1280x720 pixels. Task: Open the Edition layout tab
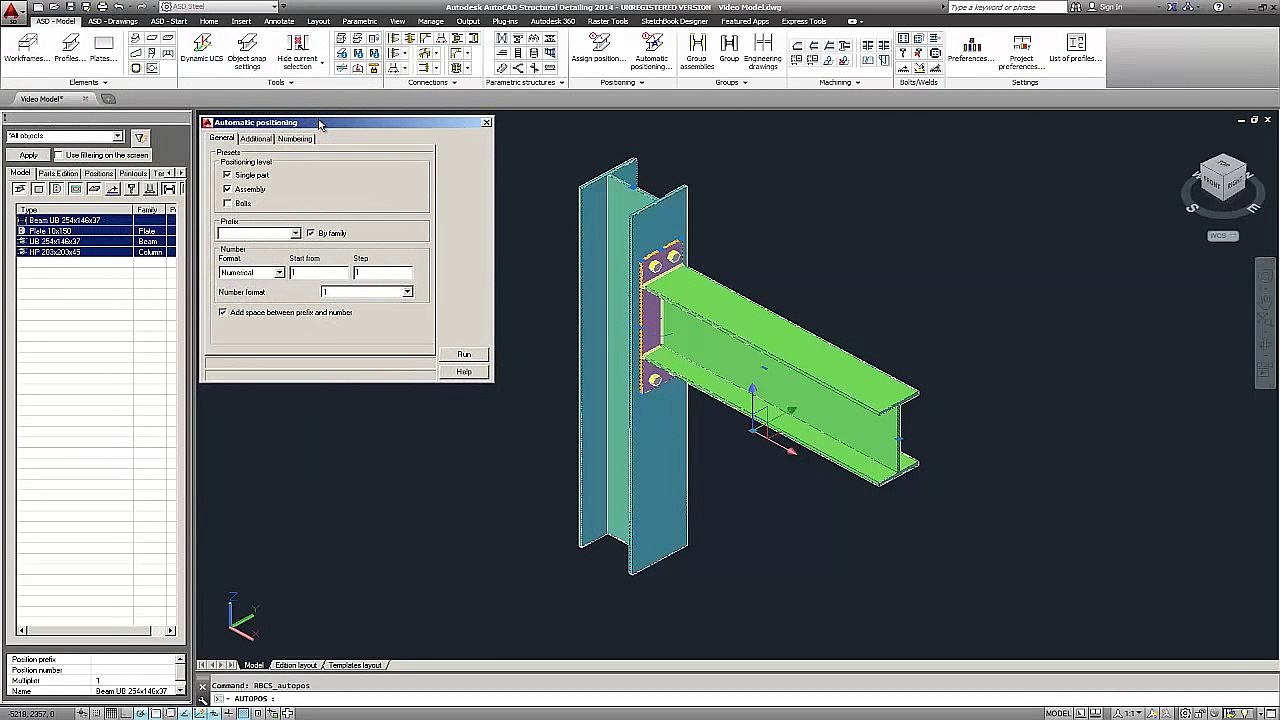[295, 665]
